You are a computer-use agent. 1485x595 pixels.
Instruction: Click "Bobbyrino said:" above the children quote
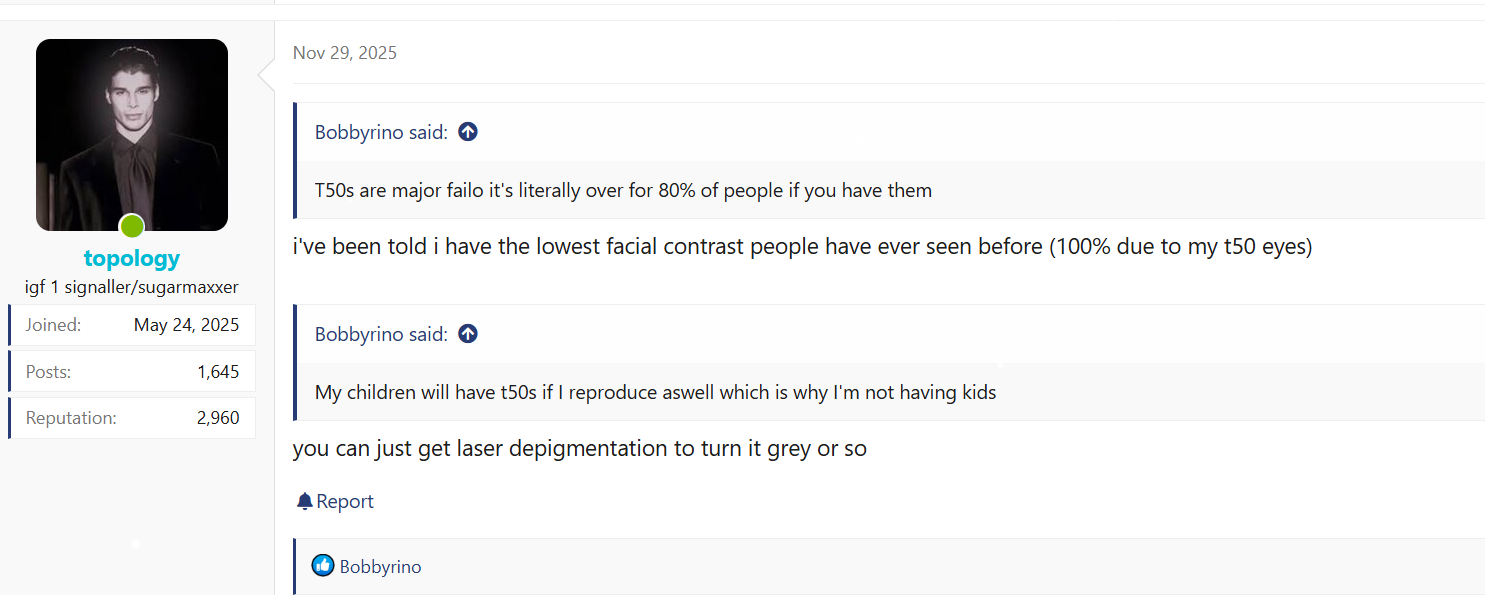point(381,334)
